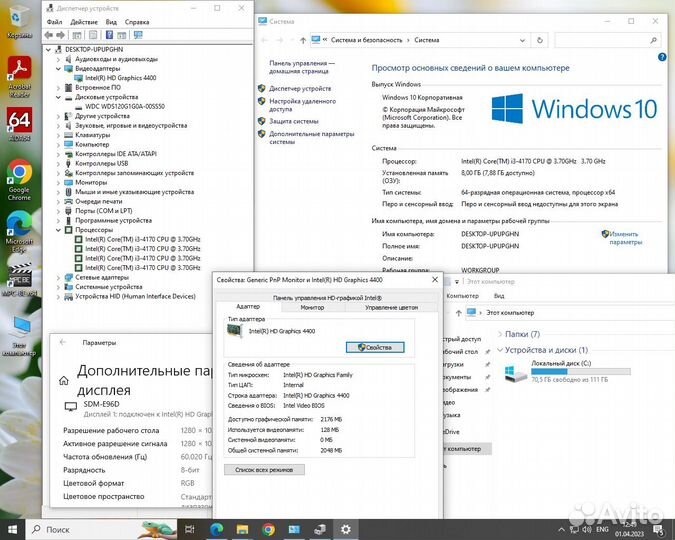675x540 pixels.
Task: Open Chrome from the taskbar
Action: click(x=268, y=529)
